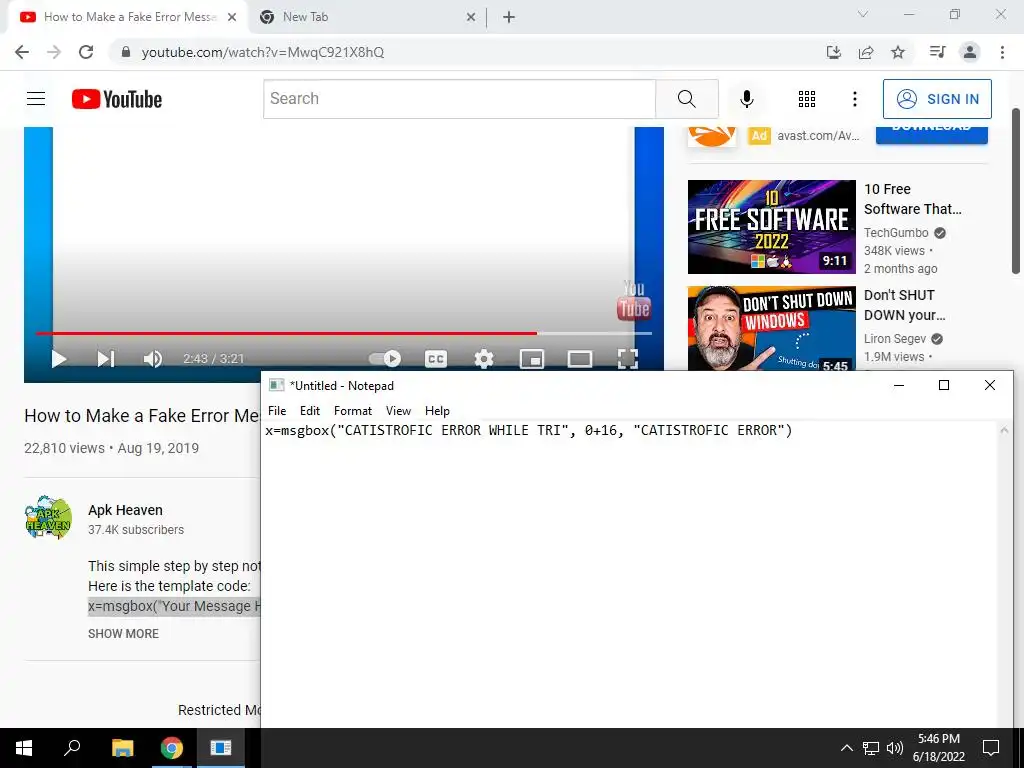The width and height of the screenshot is (1024, 768).
Task: Open Notepad Edit menu
Action: (310, 411)
